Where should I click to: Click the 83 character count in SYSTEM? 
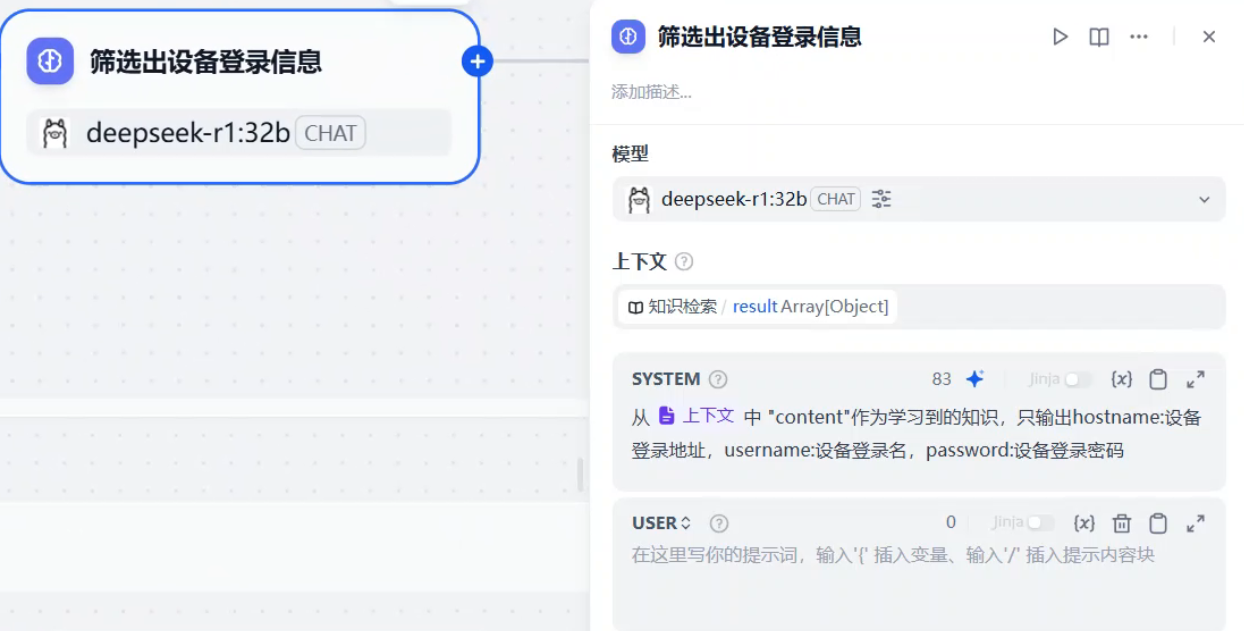coord(941,379)
